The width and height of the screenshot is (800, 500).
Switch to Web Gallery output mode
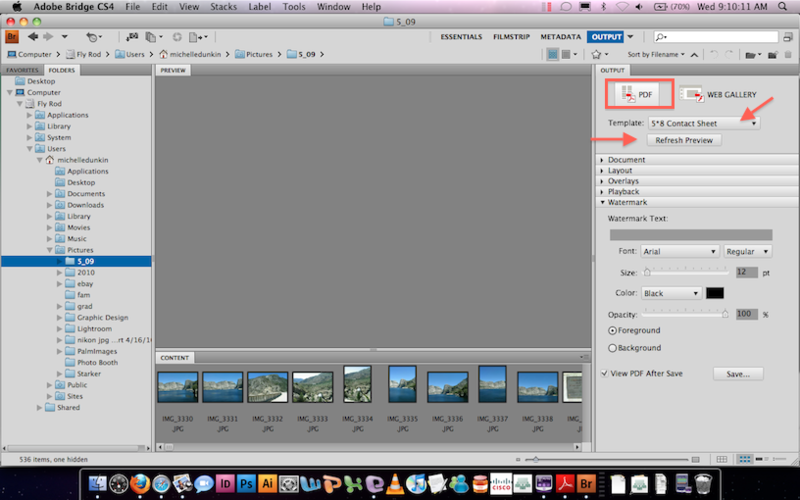pos(718,94)
